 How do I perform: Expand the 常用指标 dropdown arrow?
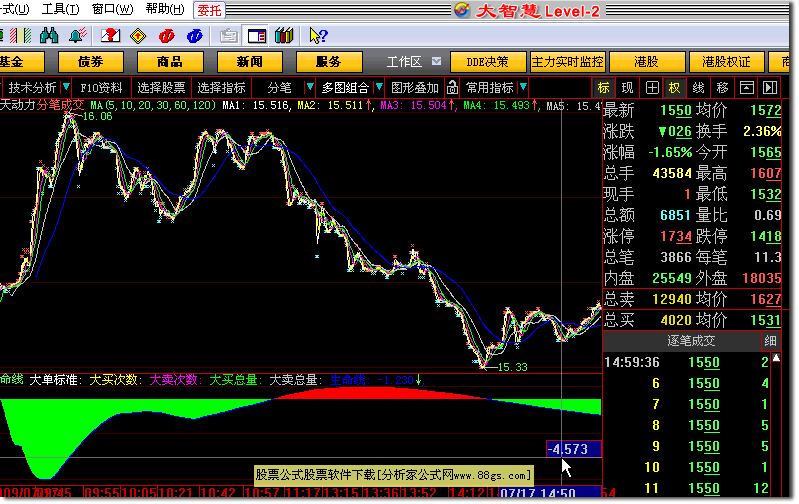click(x=523, y=87)
